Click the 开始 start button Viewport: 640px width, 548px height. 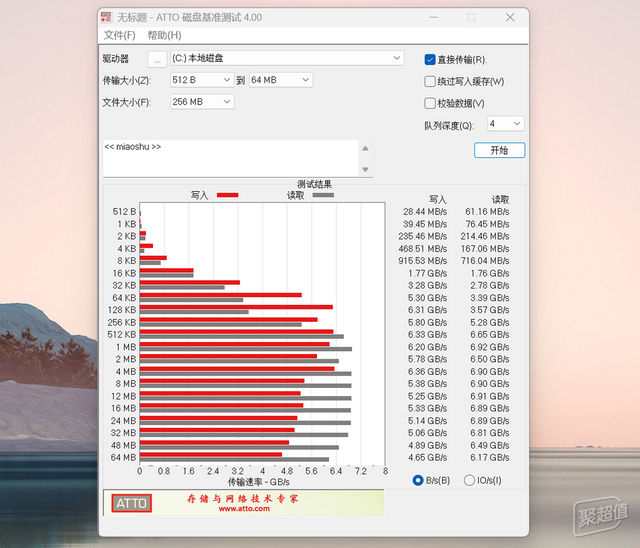(x=500, y=150)
